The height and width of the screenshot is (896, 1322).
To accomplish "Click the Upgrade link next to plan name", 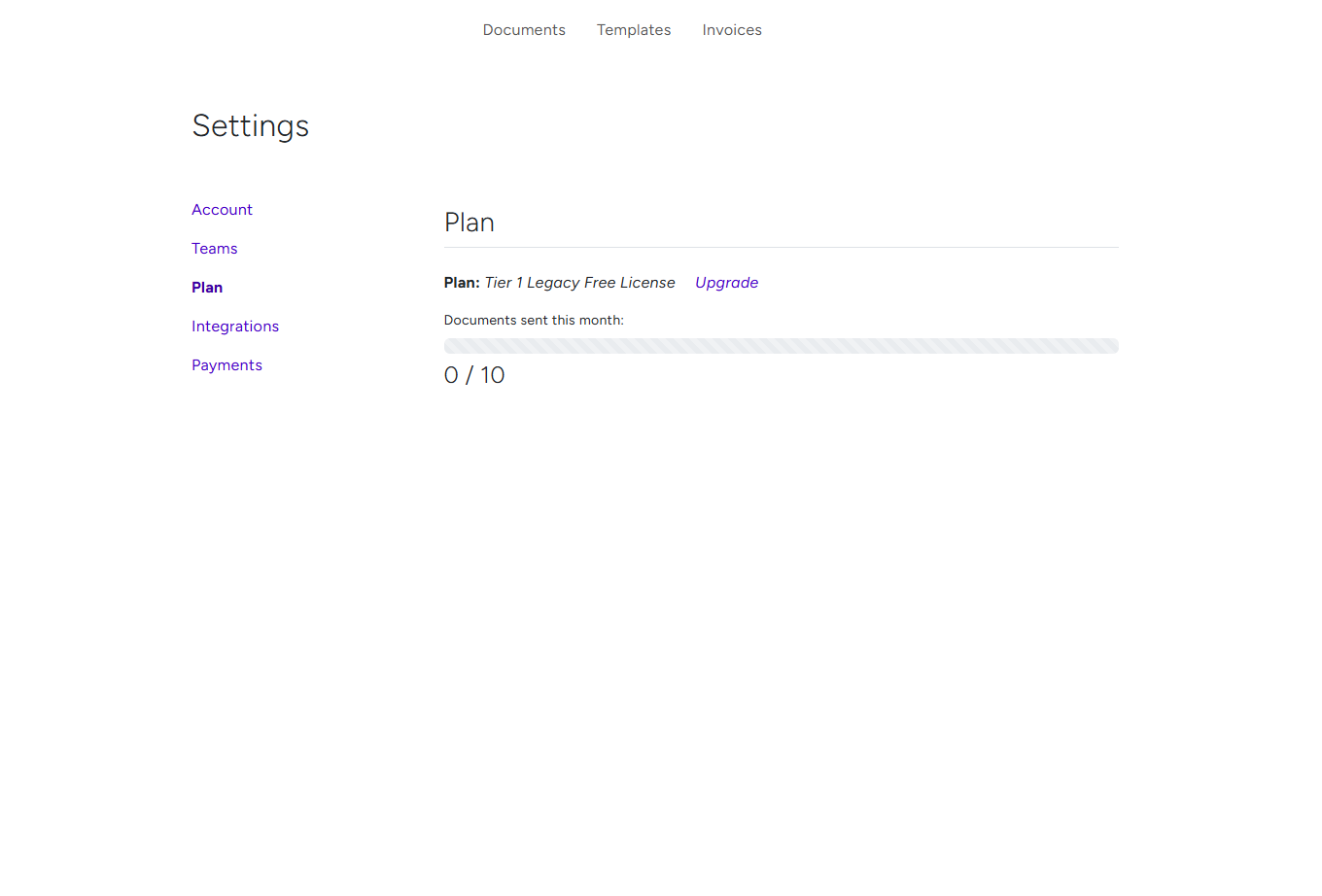I will (x=726, y=283).
